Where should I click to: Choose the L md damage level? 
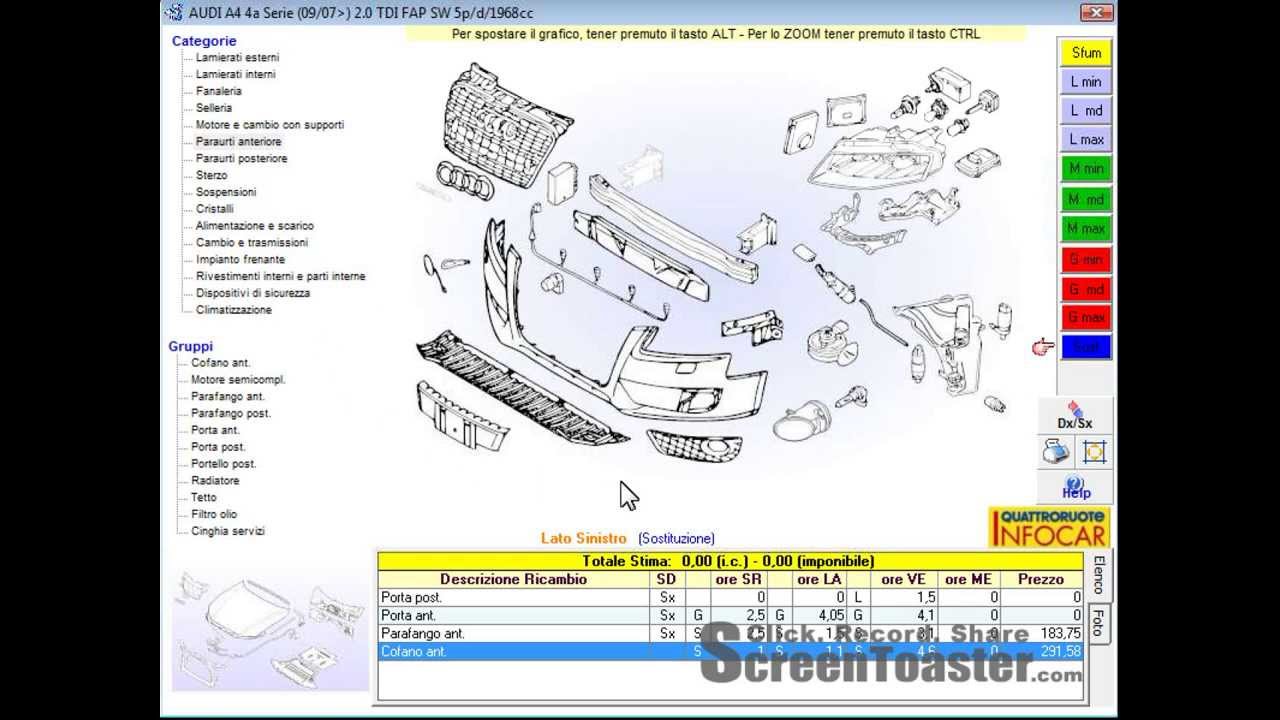click(x=1085, y=111)
